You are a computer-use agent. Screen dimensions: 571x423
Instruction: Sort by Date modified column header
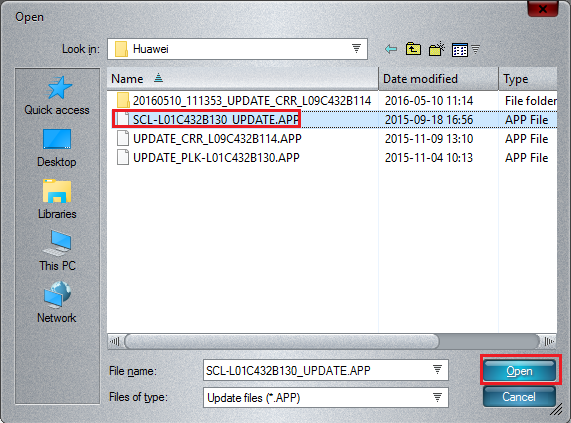(438, 79)
